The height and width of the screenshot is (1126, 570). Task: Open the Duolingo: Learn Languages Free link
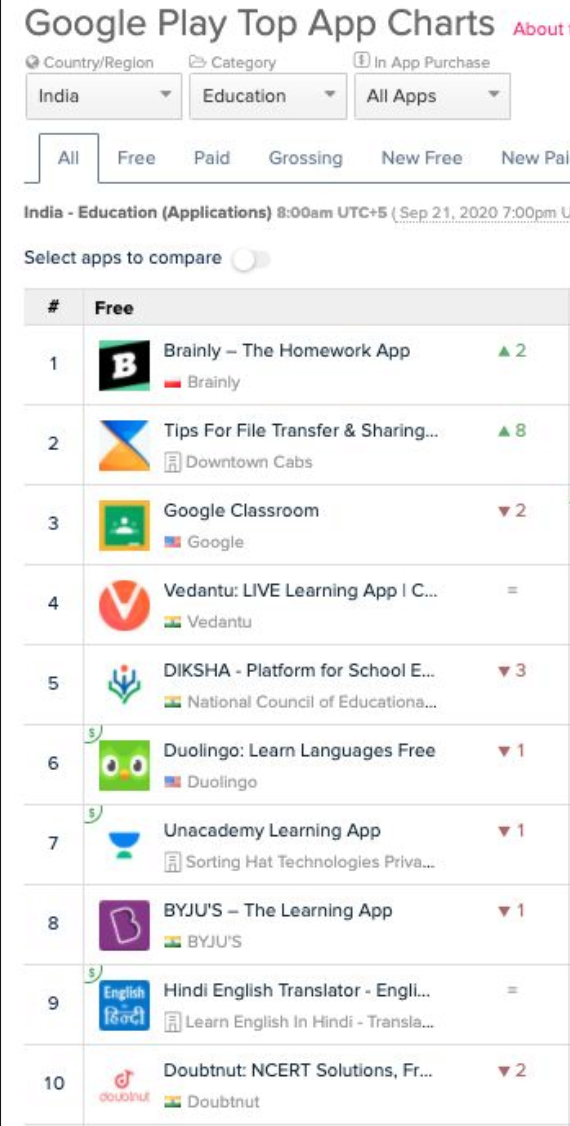coord(299,750)
